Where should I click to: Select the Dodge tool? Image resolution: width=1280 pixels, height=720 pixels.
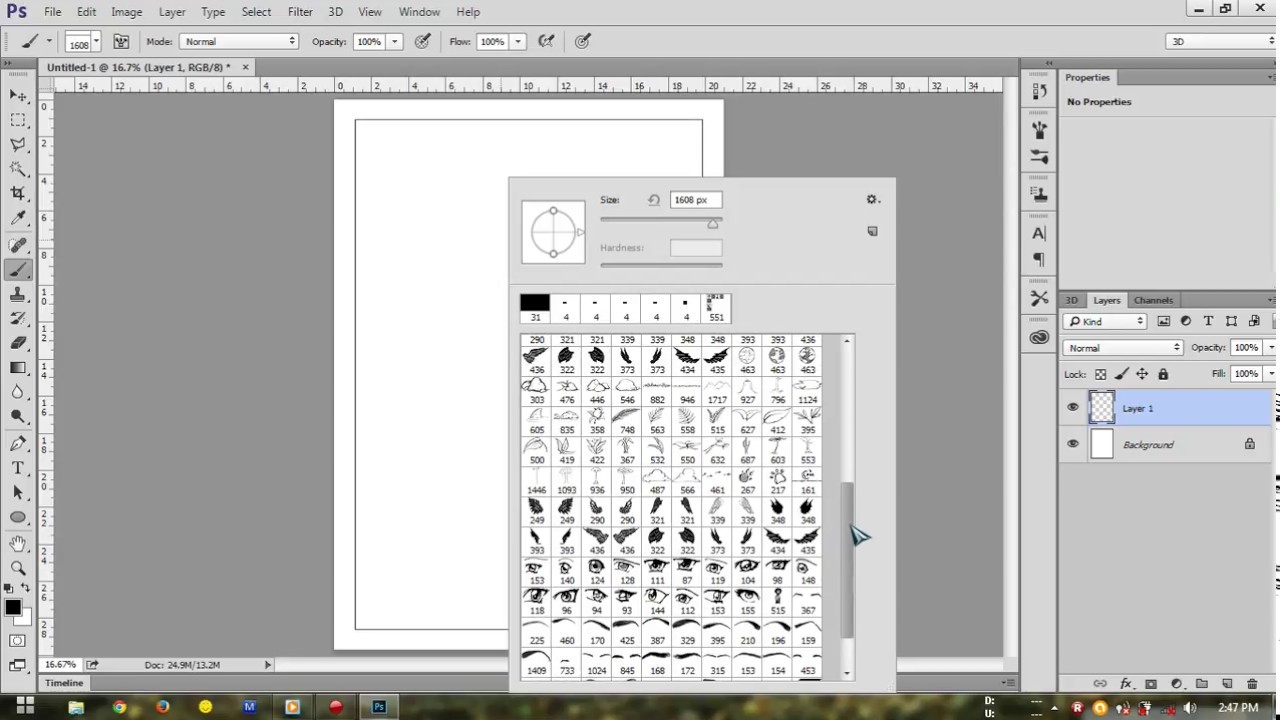pyautogui.click(x=18, y=416)
